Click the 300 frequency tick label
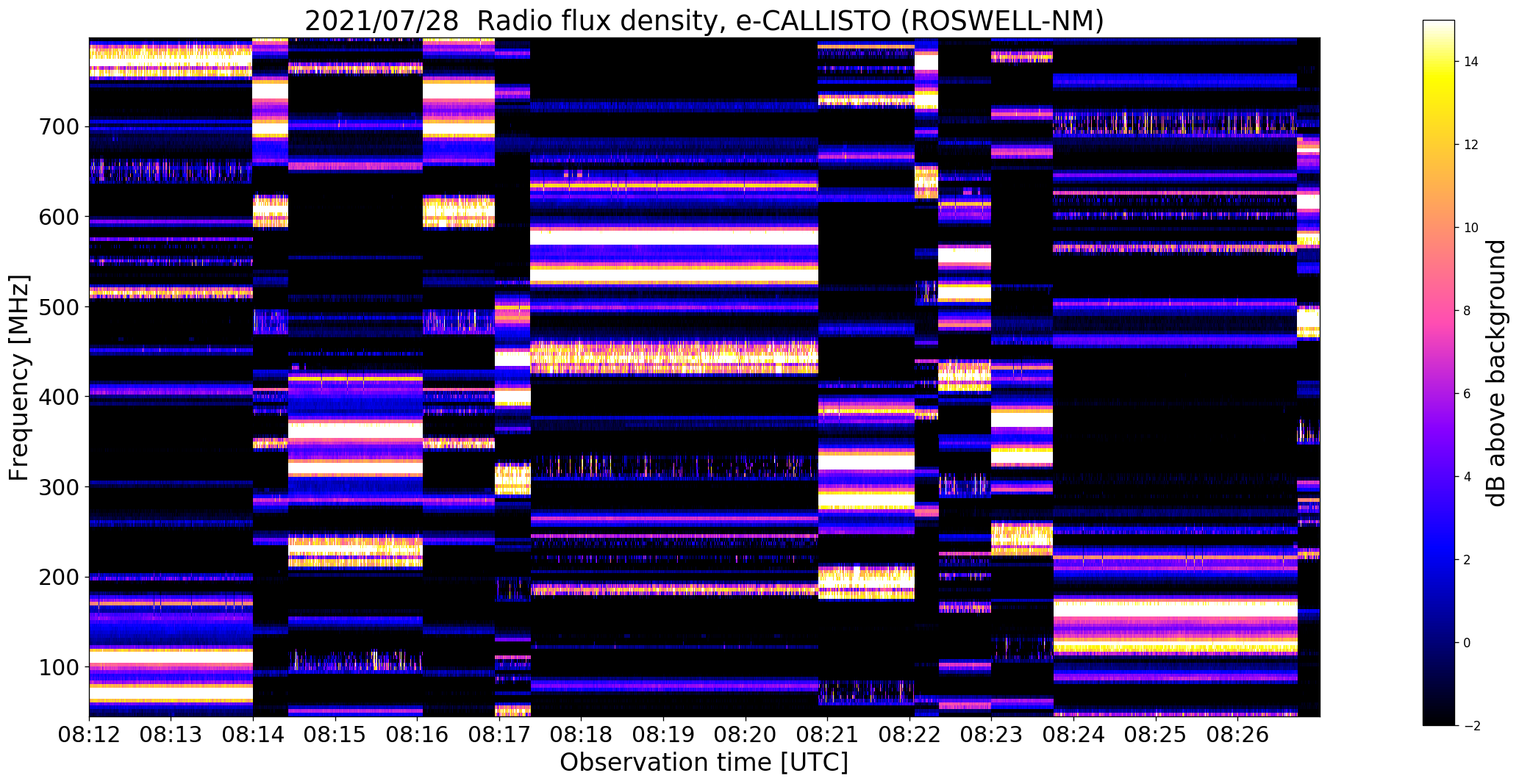 click(x=59, y=487)
